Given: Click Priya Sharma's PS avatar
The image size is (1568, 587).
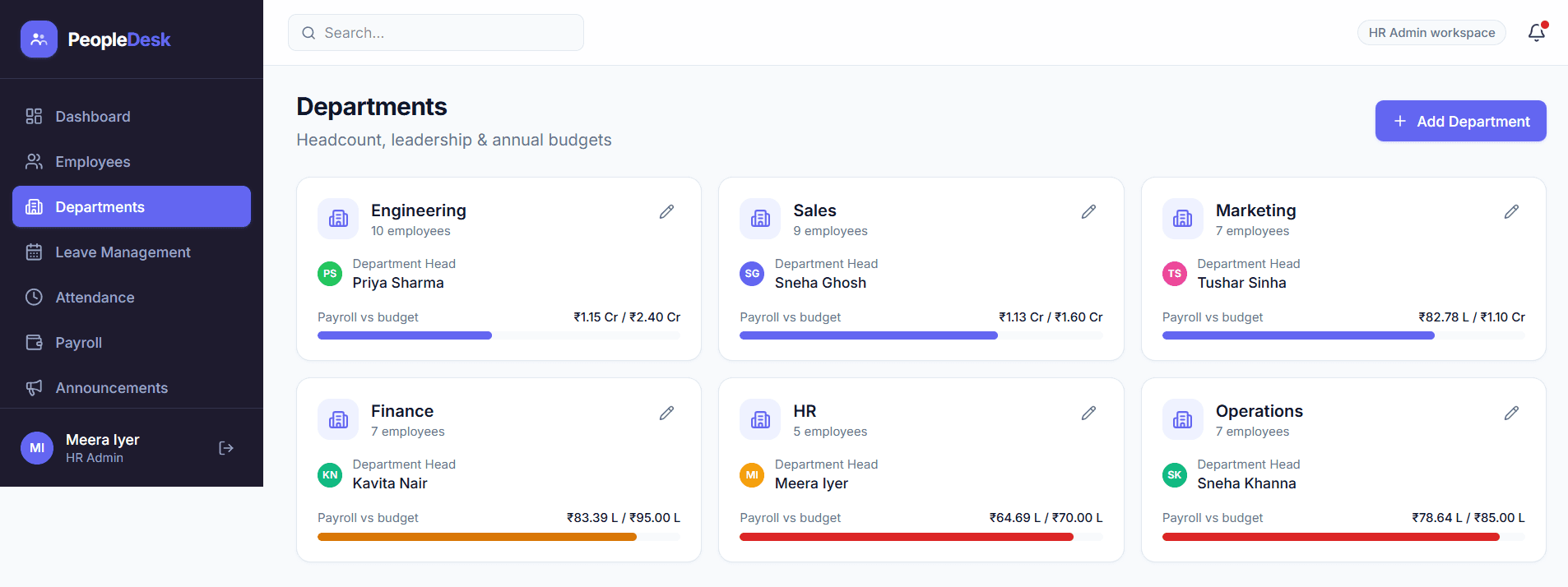Looking at the screenshot, I should (x=330, y=274).
